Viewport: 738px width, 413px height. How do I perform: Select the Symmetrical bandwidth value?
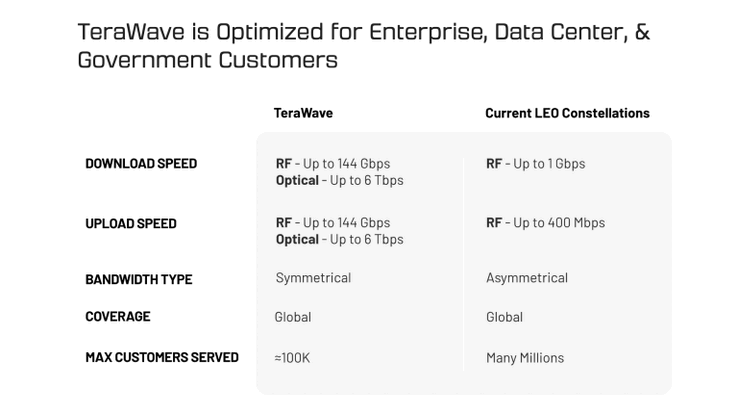tap(313, 278)
